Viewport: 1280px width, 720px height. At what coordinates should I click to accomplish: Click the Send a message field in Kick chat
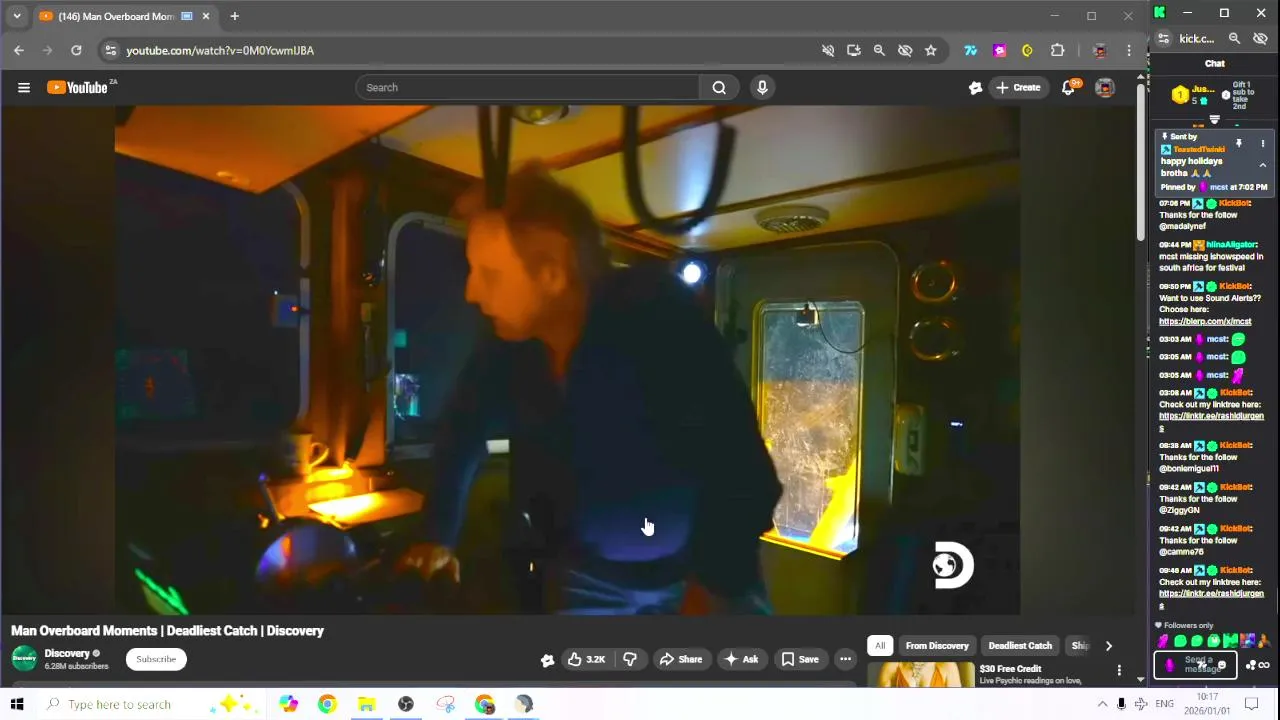[x=1196, y=665]
